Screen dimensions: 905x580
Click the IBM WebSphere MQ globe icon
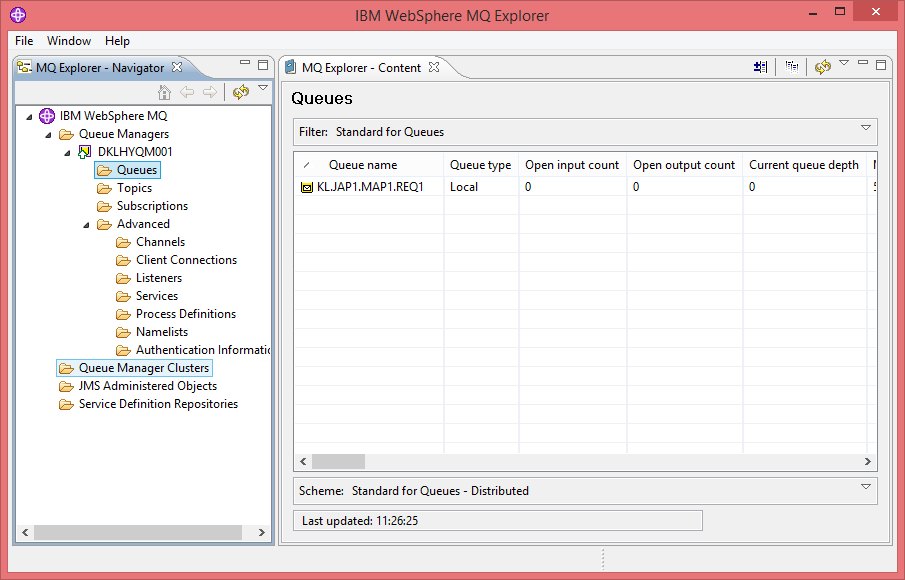tap(46, 115)
